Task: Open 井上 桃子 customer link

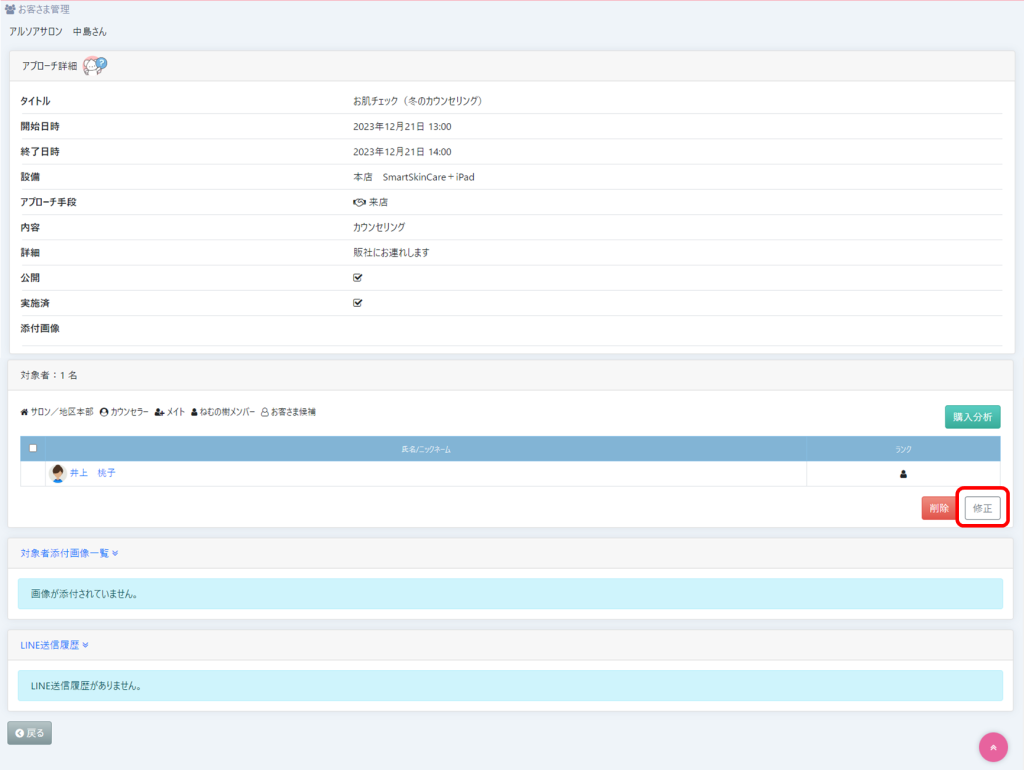Action: pyautogui.click(x=93, y=474)
